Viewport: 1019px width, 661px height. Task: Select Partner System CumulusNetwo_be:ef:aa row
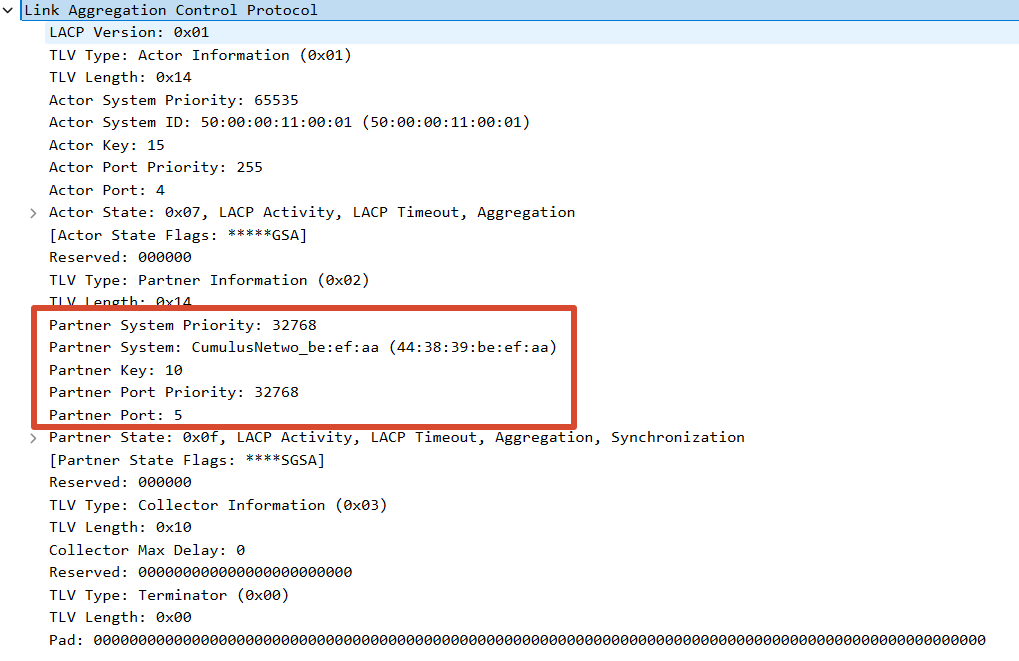click(x=303, y=347)
